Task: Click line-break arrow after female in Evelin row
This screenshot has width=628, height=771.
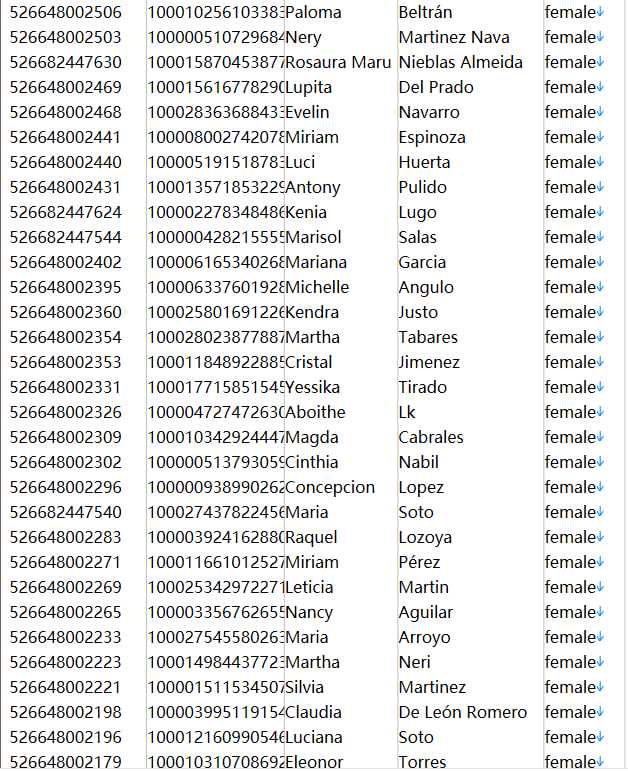Action: [600, 113]
